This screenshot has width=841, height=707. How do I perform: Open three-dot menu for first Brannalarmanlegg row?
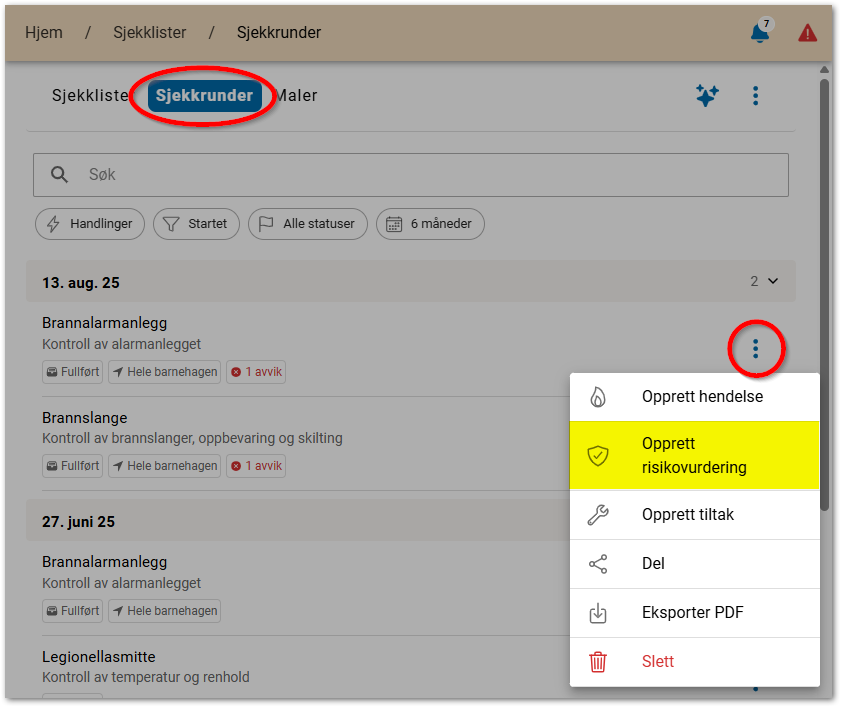pyautogui.click(x=755, y=348)
